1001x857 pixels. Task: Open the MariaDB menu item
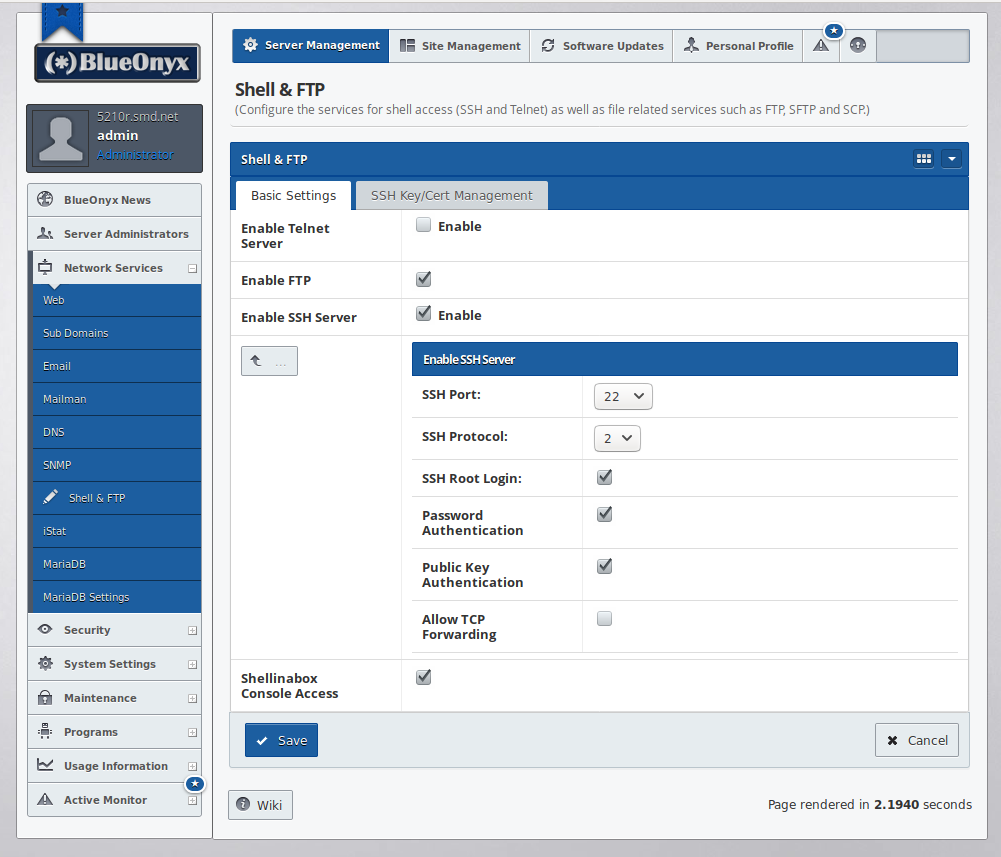pos(117,565)
